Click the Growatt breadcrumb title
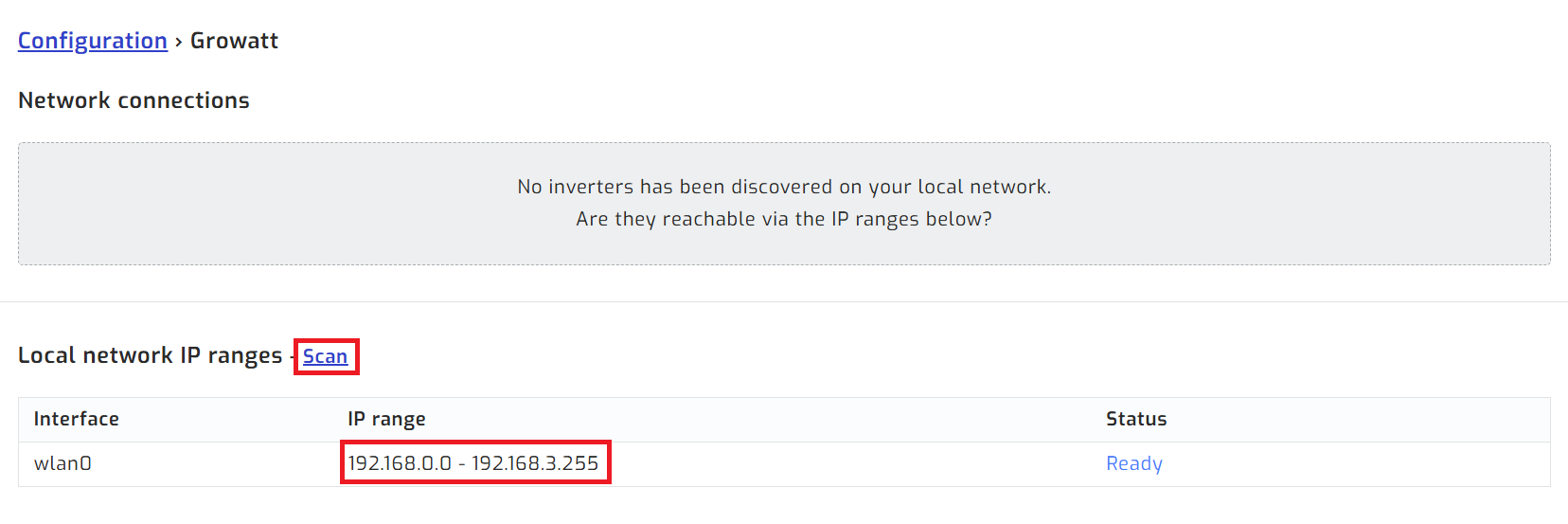This screenshot has height=524, width=1568. [x=234, y=41]
